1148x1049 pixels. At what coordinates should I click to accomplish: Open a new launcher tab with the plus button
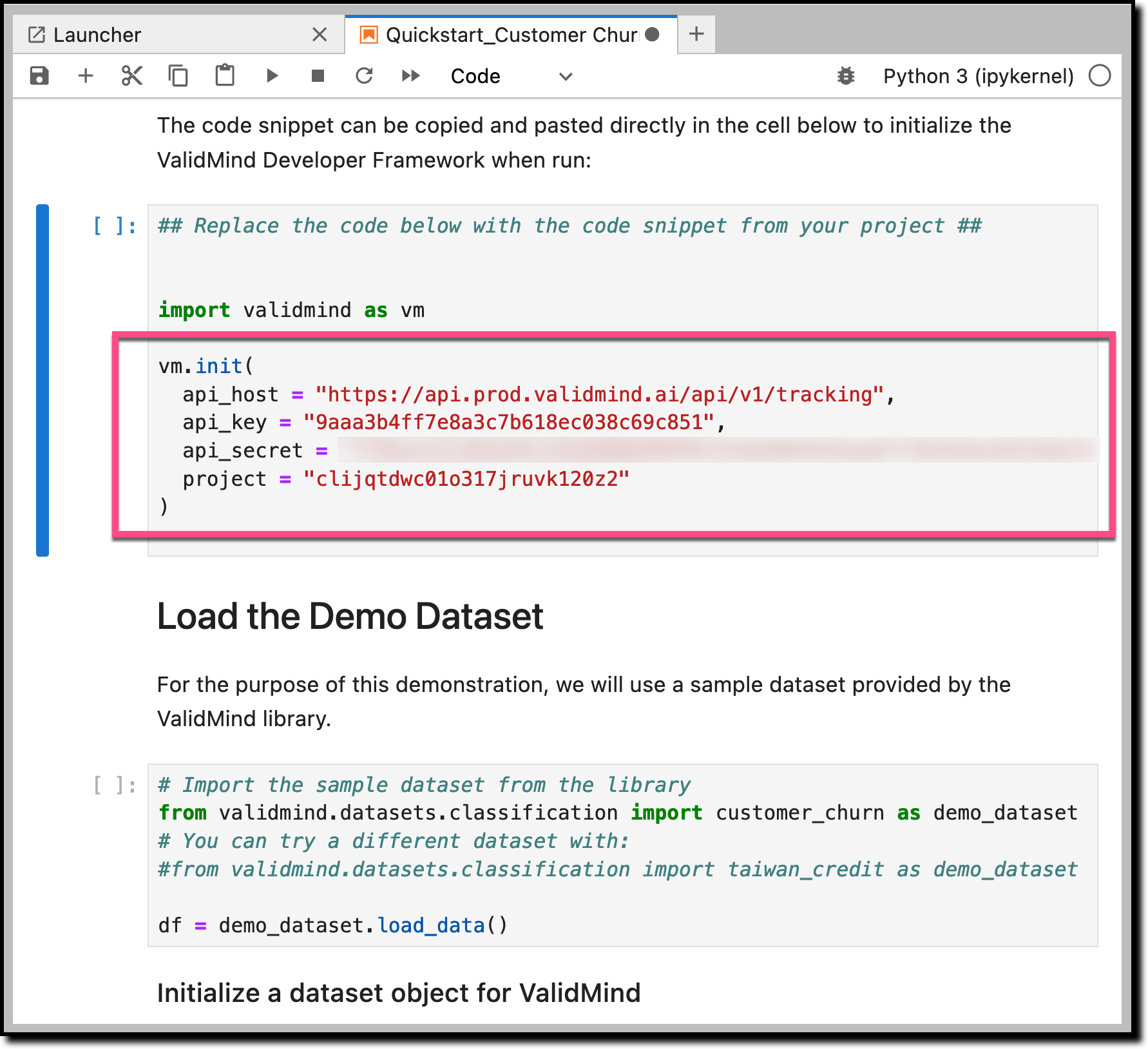click(696, 34)
